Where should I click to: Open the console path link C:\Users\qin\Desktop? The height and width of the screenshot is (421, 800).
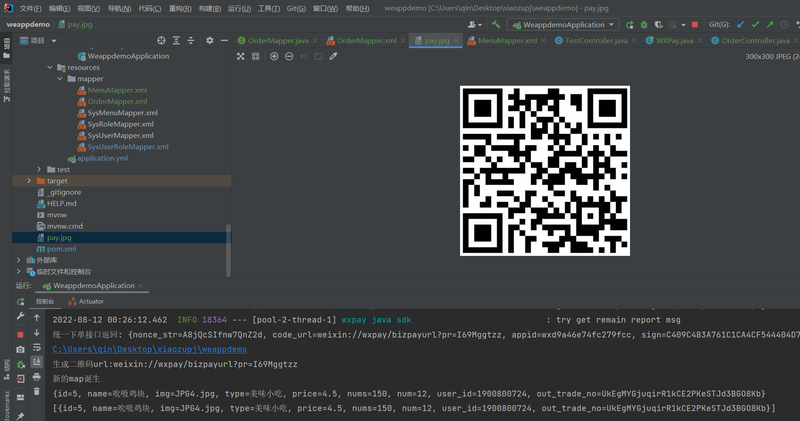click(x=149, y=350)
